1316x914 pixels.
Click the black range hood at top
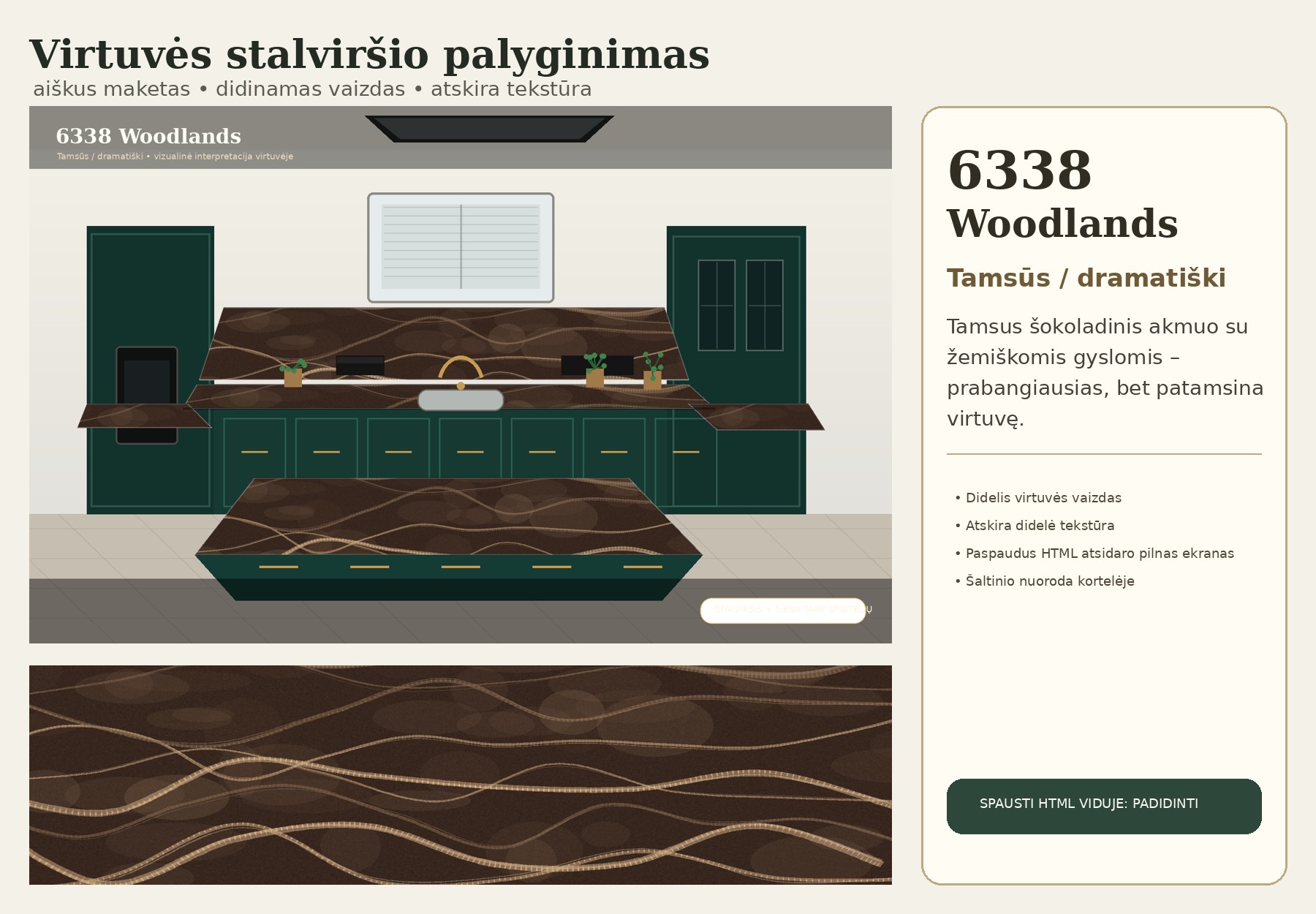(489, 129)
